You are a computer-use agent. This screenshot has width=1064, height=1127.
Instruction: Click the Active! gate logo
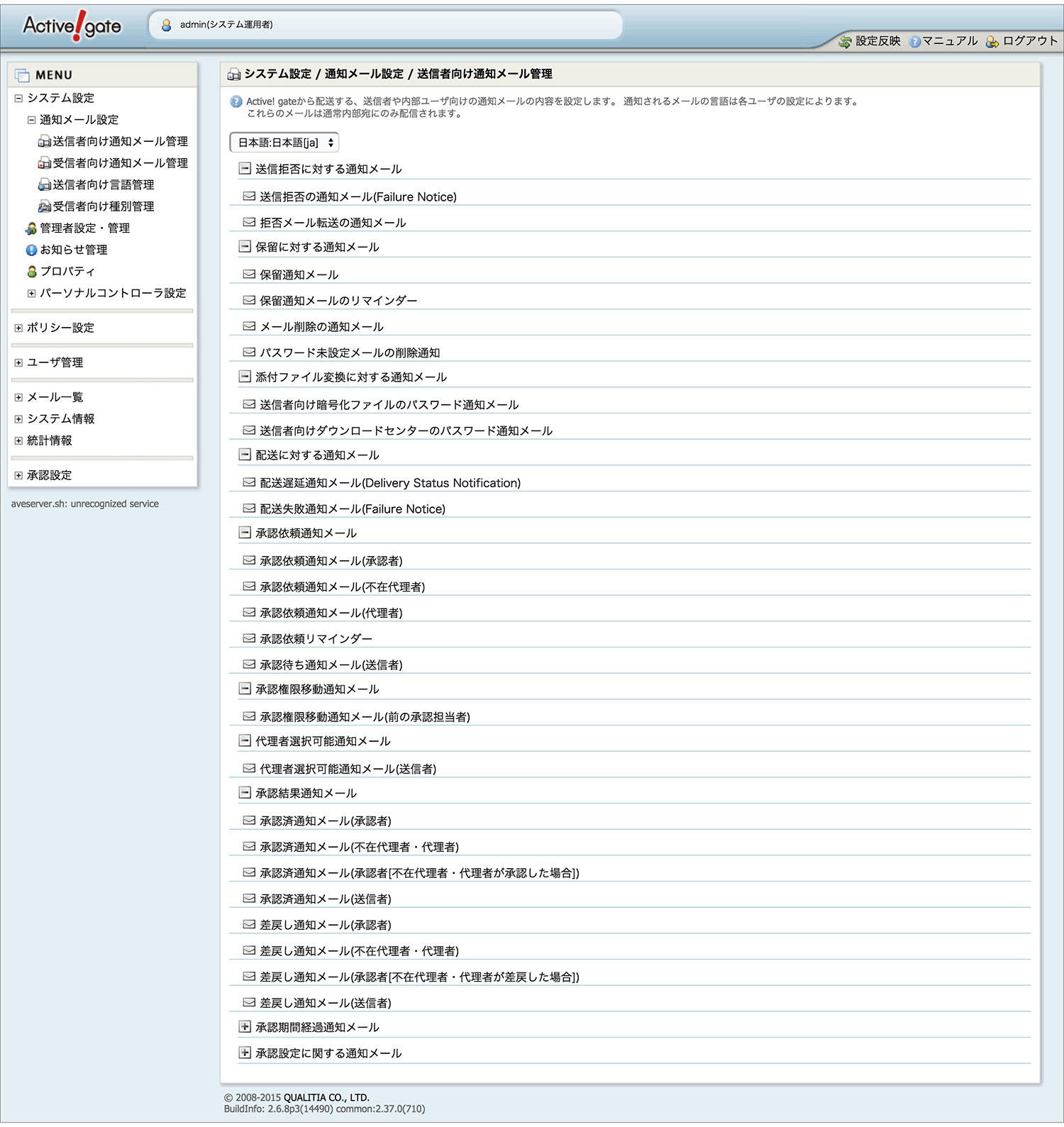tap(72, 26)
